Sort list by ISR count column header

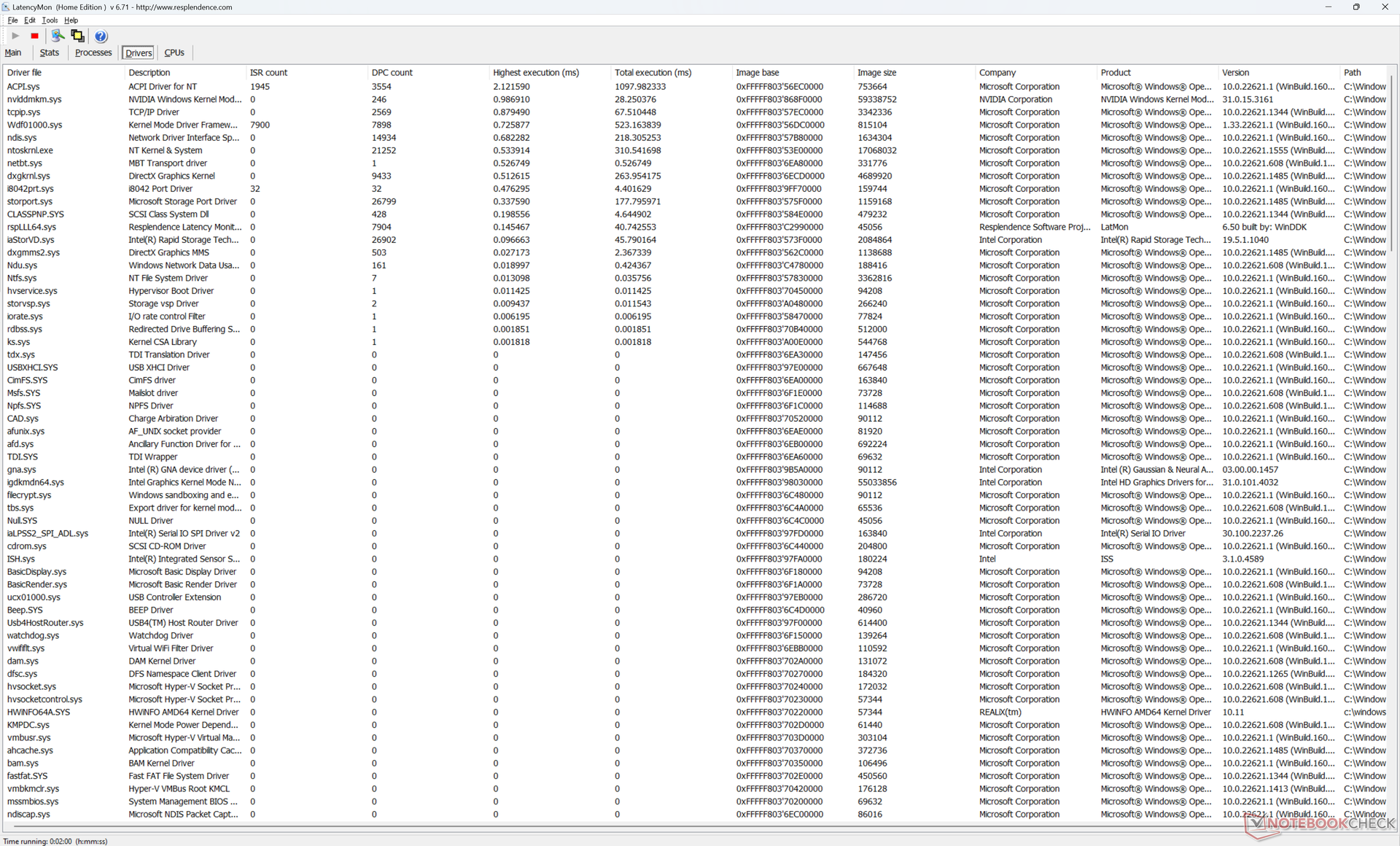[269, 72]
